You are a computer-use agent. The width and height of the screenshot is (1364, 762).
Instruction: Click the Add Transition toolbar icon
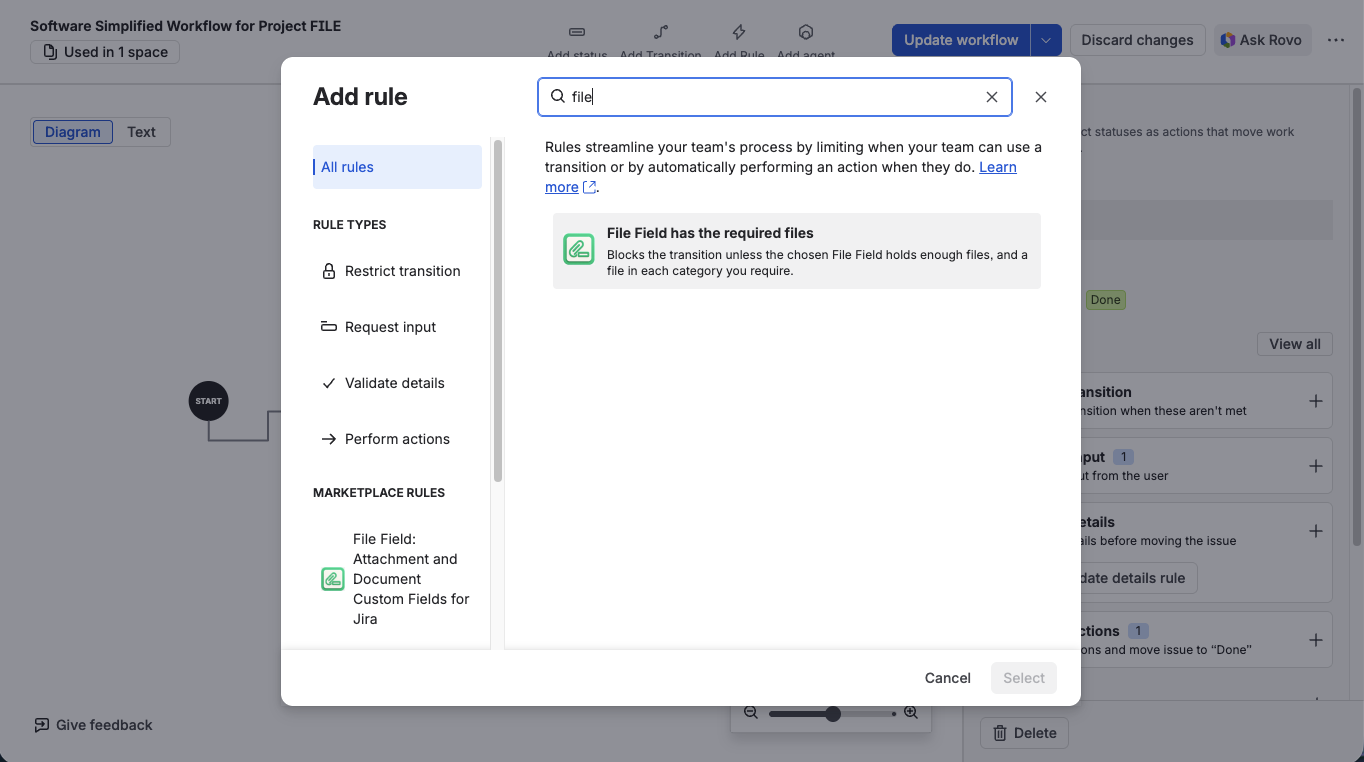(x=660, y=32)
